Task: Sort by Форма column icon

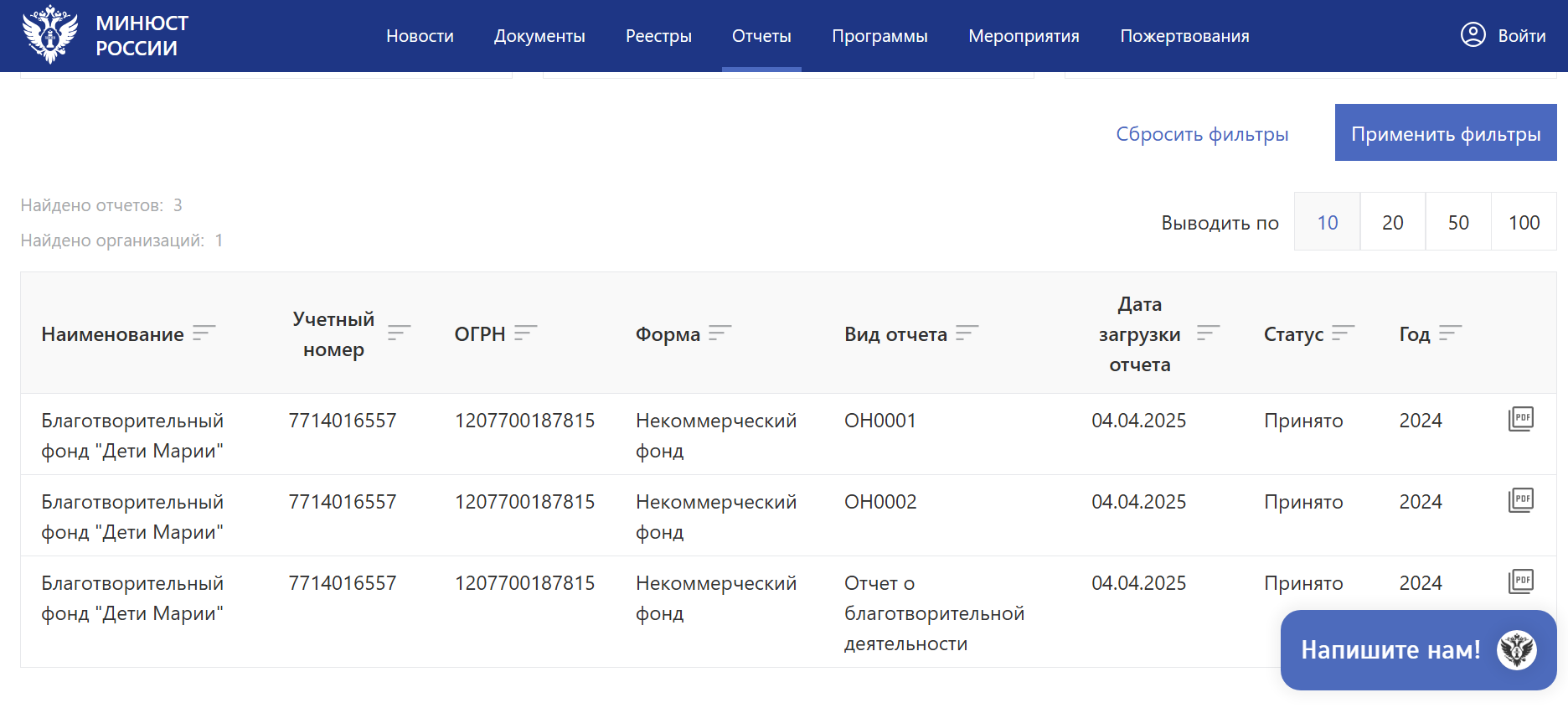Action: click(720, 333)
